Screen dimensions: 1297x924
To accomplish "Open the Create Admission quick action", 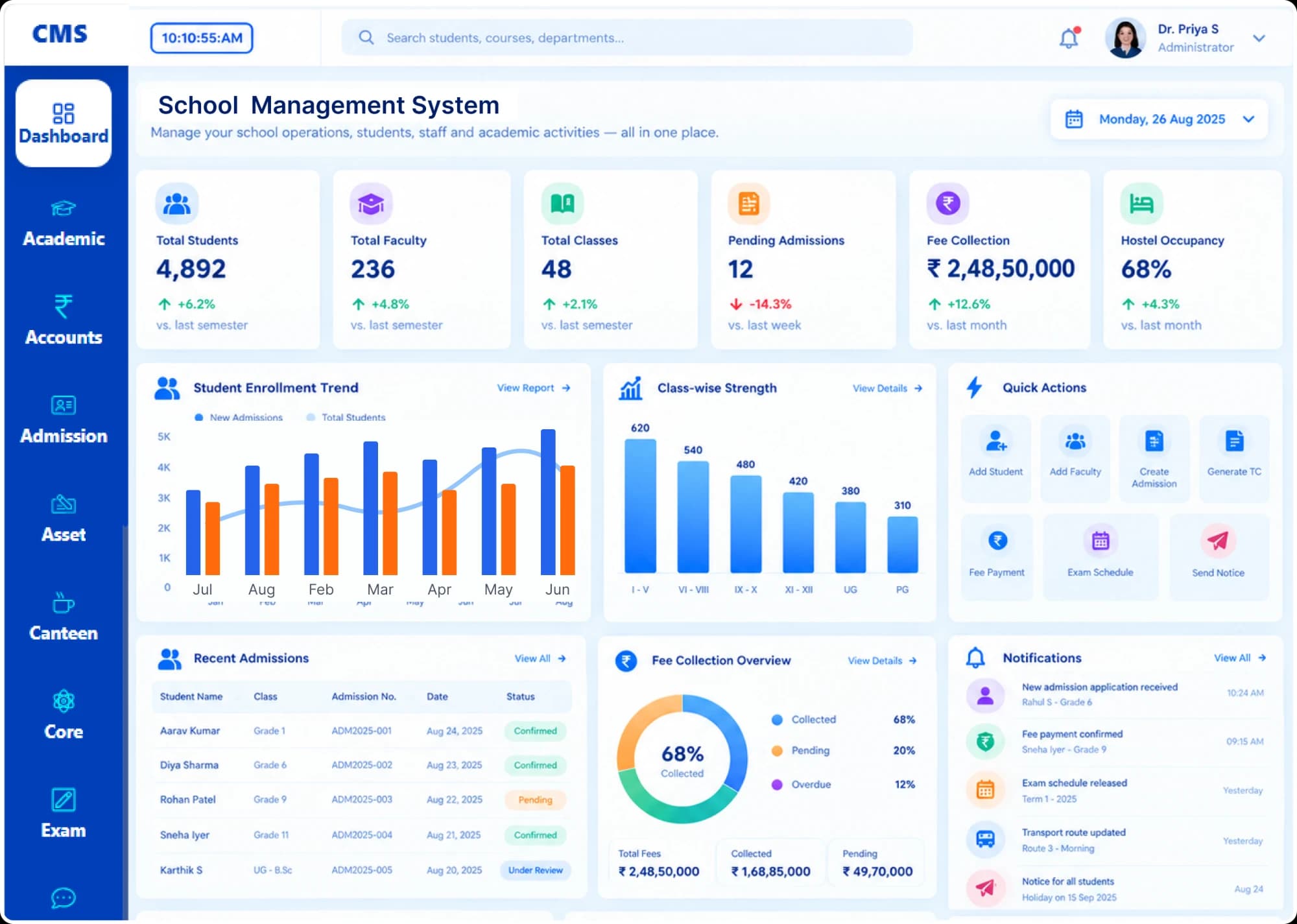I will (x=1154, y=458).
